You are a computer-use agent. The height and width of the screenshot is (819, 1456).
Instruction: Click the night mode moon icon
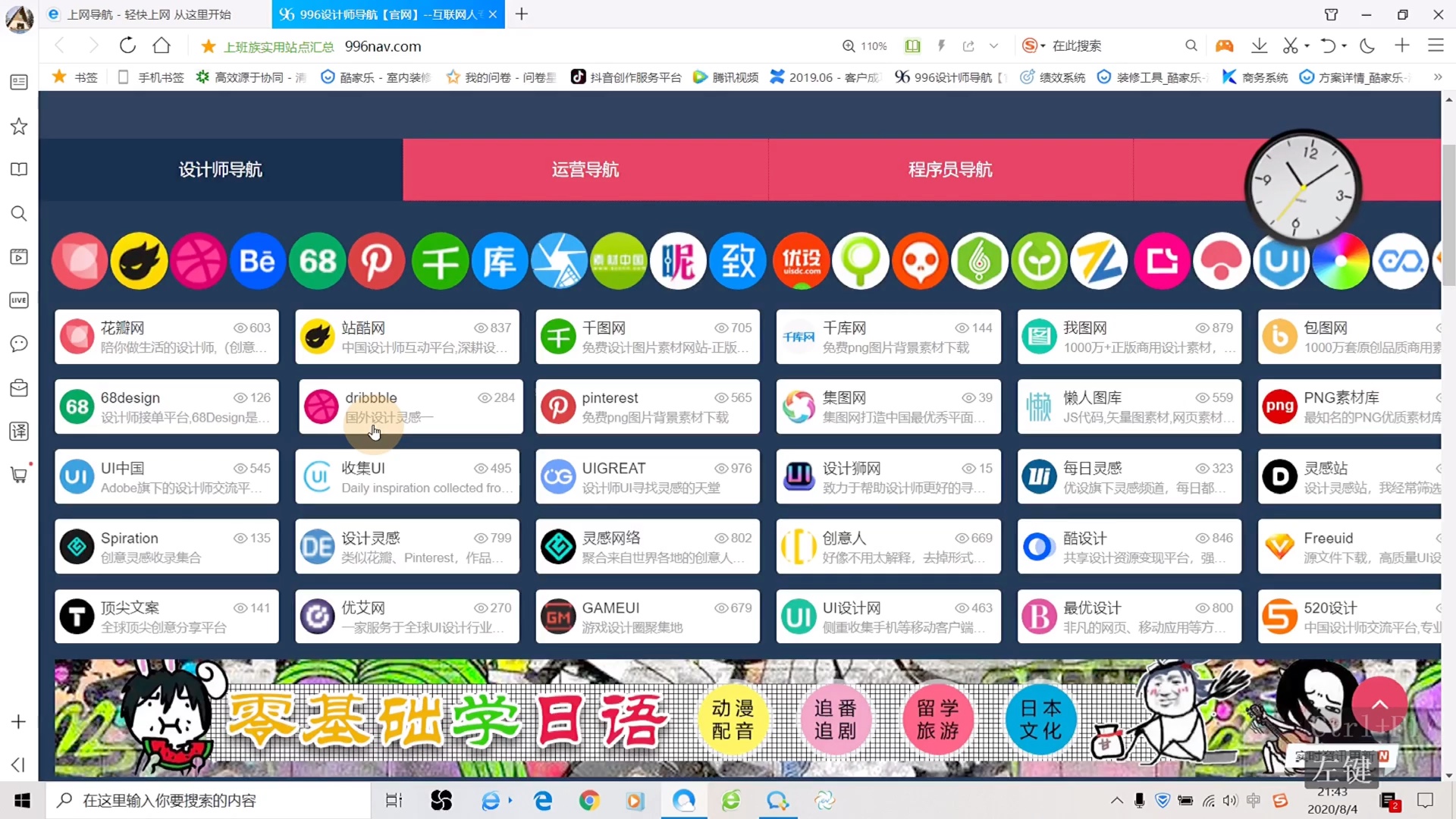tap(1367, 45)
